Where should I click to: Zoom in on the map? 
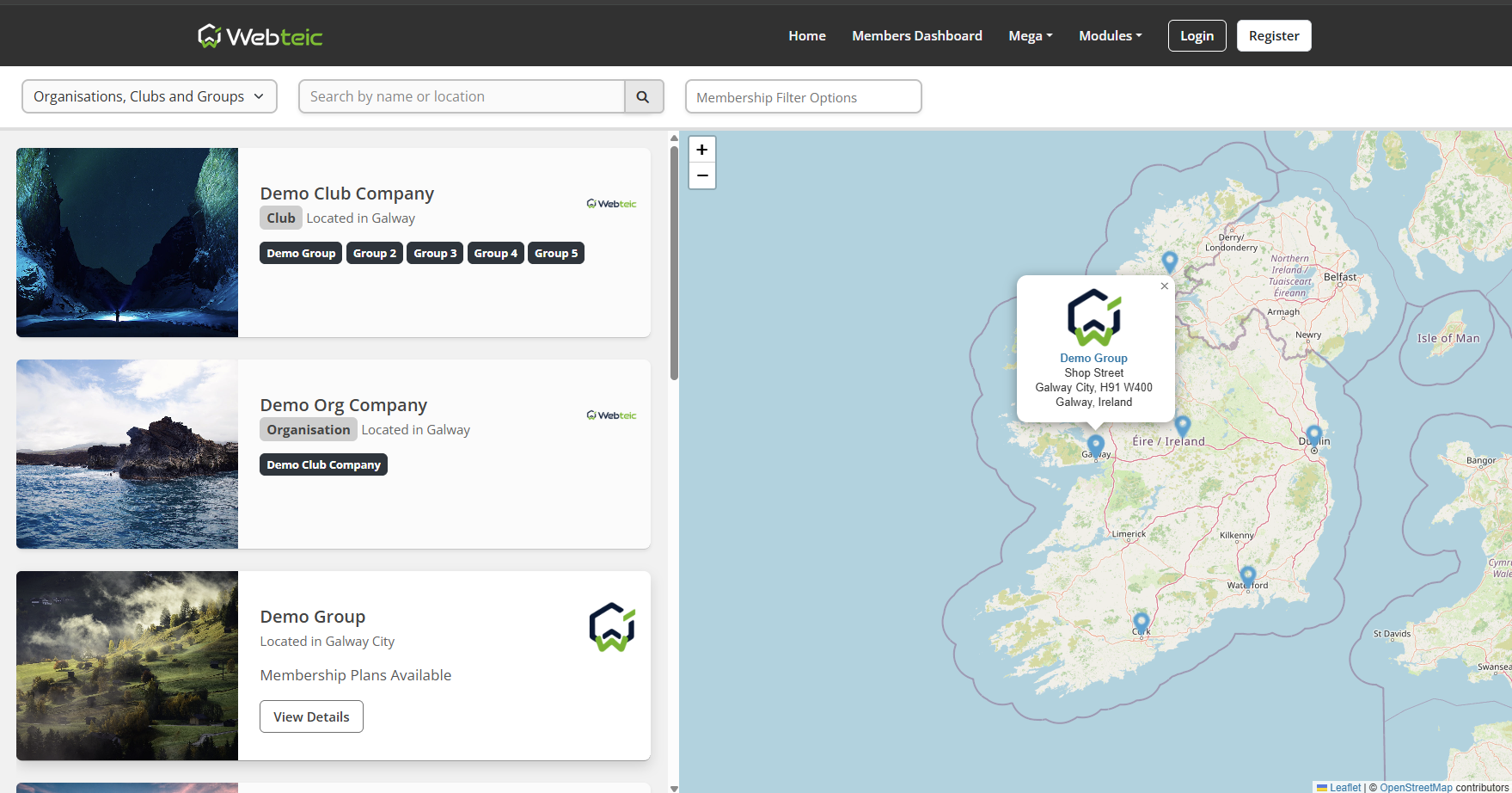(x=702, y=150)
